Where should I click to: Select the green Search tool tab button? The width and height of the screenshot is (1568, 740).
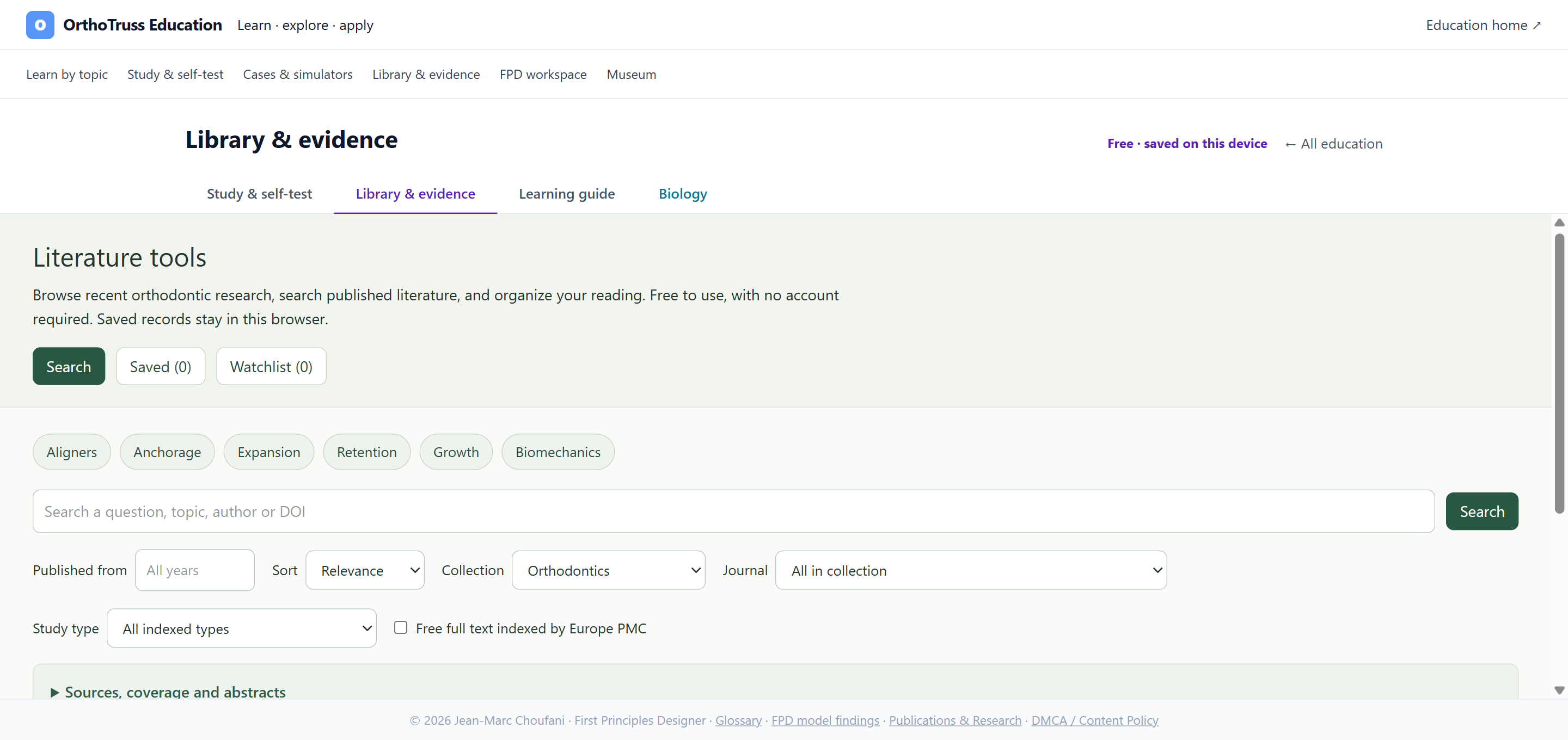[x=69, y=366]
